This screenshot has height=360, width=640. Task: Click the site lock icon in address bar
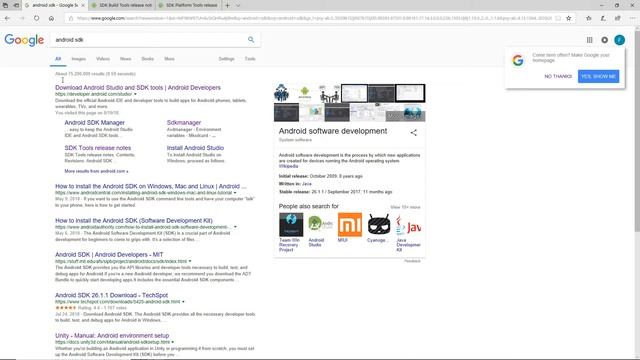tap(71, 18)
